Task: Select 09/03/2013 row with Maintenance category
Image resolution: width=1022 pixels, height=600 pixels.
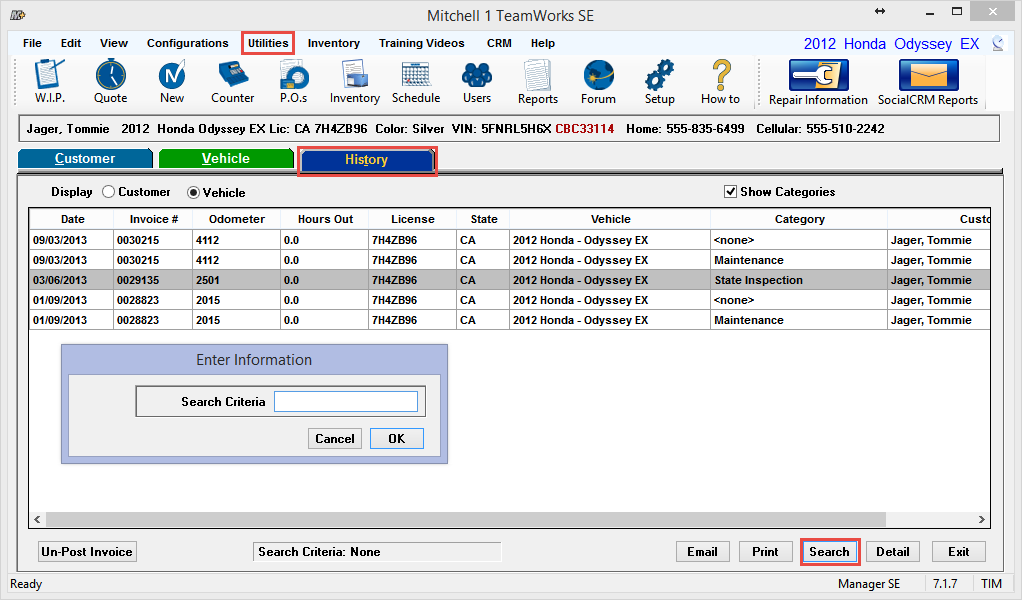Action: (510, 260)
